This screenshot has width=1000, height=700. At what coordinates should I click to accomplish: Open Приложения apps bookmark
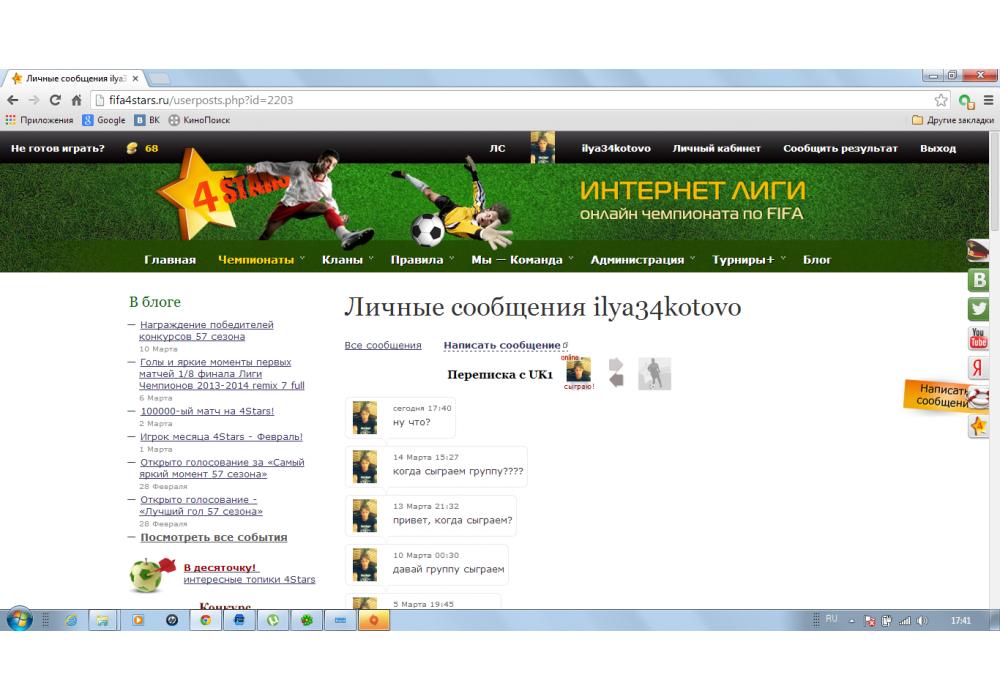pyautogui.click(x=39, y=120)
